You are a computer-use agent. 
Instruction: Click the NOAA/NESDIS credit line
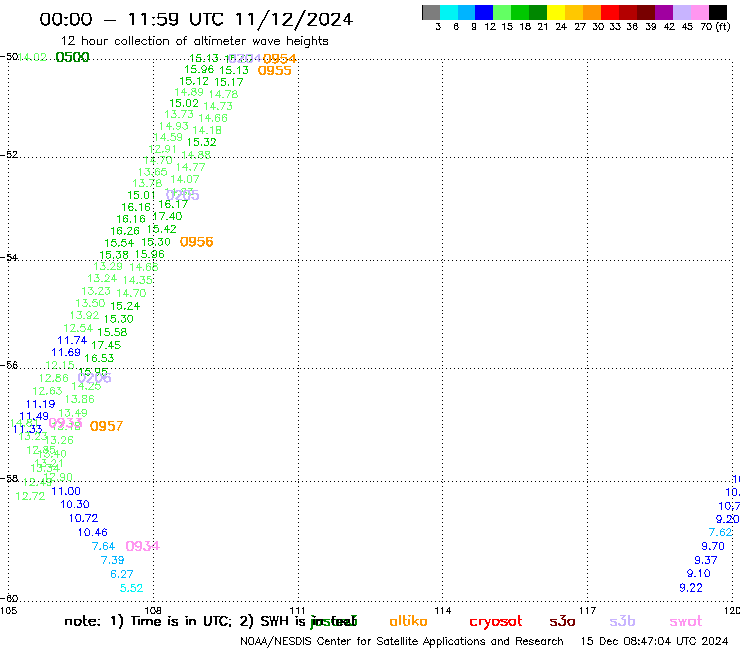[x=402, y=641]
